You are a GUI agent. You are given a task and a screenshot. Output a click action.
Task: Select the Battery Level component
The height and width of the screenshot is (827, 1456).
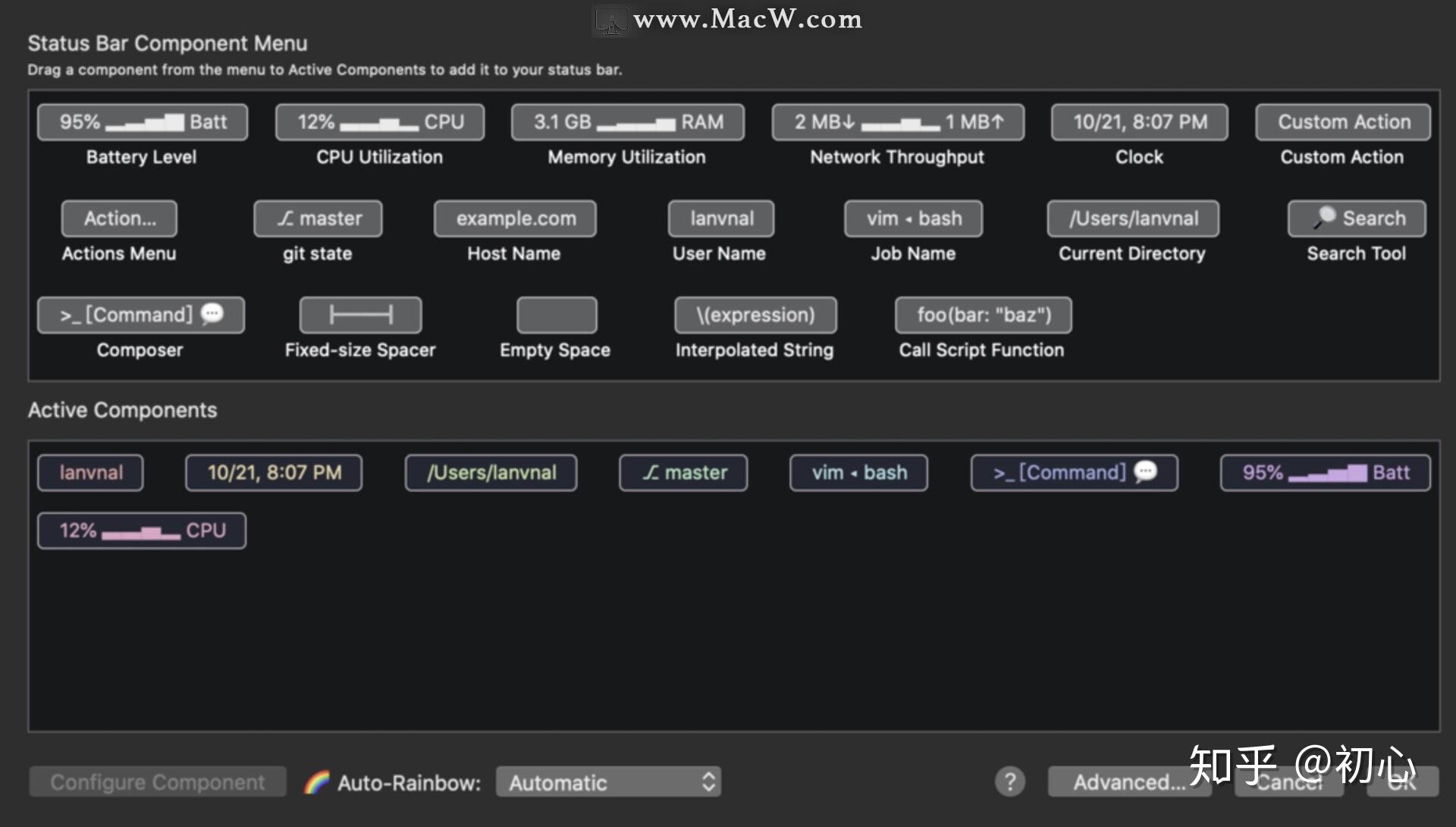tap(142, 121)
